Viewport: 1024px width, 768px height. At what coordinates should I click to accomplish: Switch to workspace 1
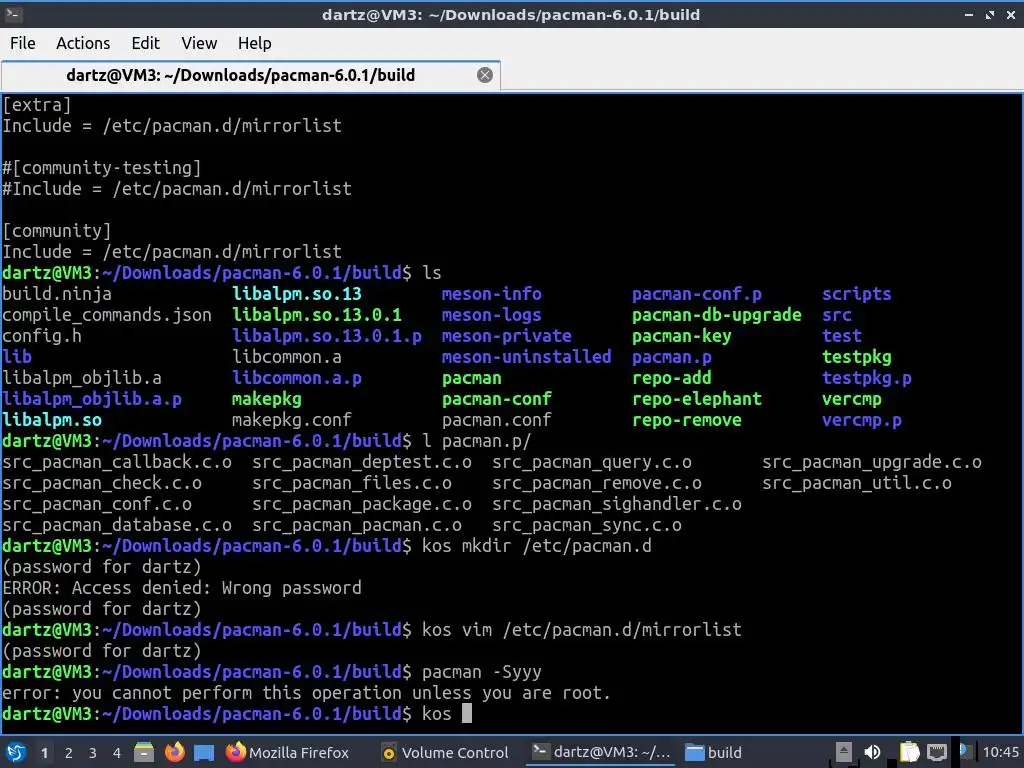tap(44, 753)
